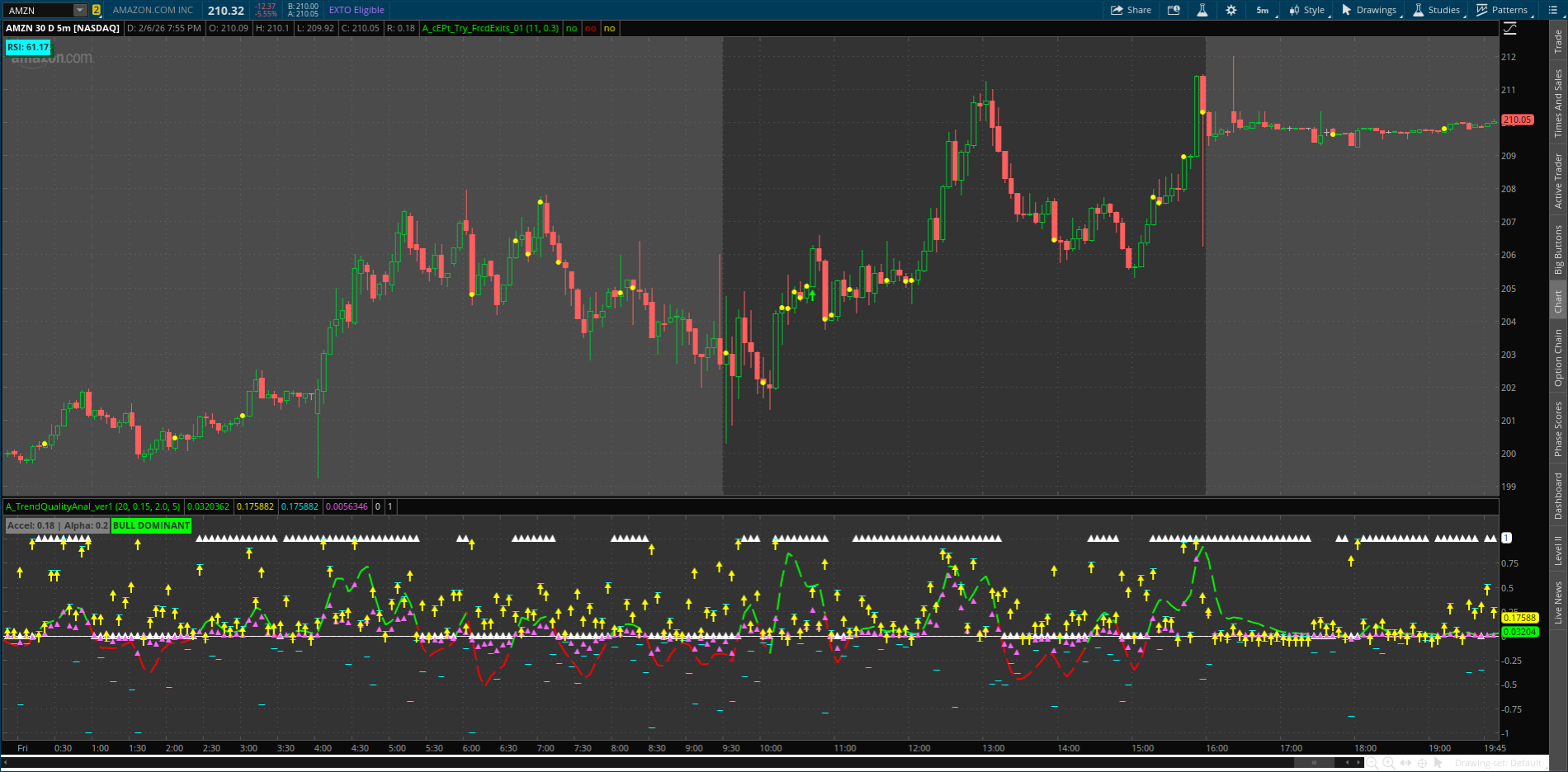This screenshot has height=772, width=1568.
Task: Open the Patterns menu
Action: coord(1502,10)
